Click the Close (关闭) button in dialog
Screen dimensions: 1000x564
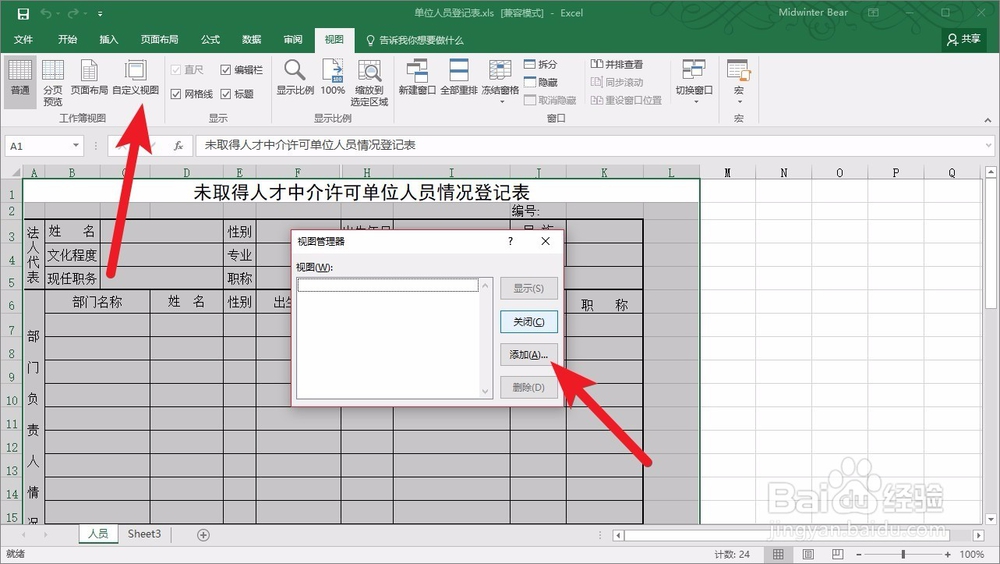tap(529, 322)
